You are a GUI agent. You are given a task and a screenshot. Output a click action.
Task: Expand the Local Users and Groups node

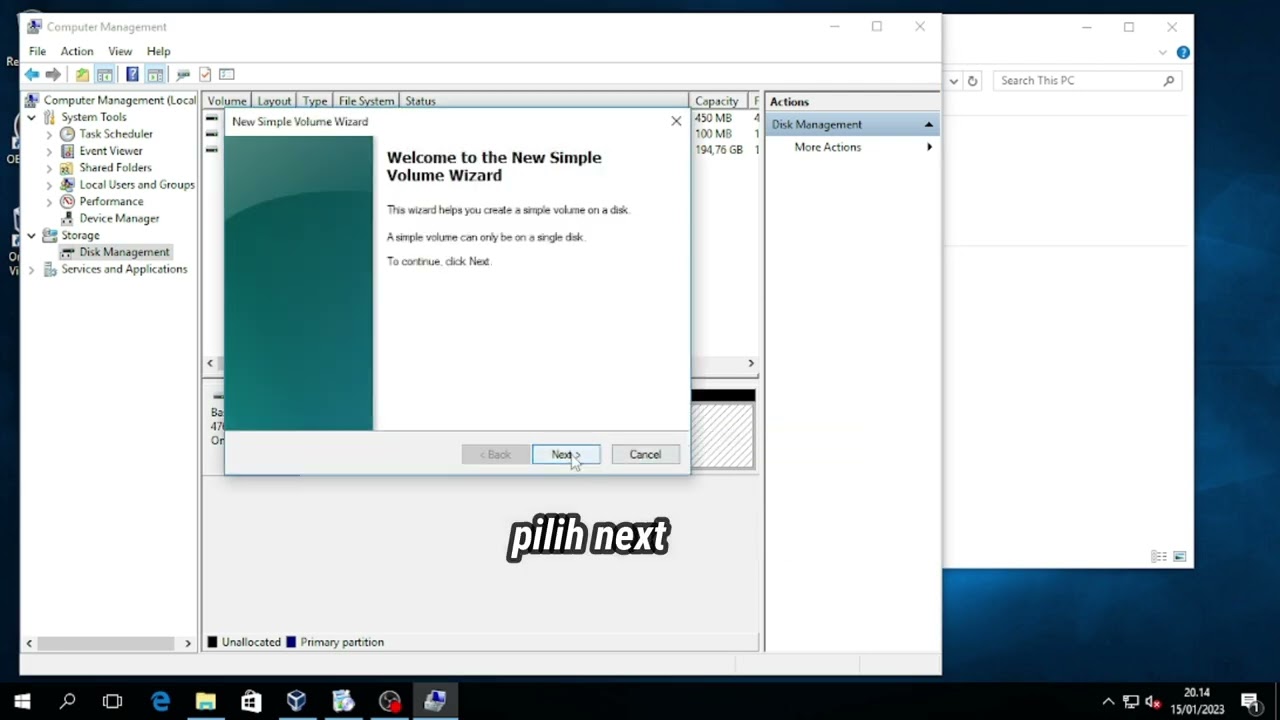(49, 185)
